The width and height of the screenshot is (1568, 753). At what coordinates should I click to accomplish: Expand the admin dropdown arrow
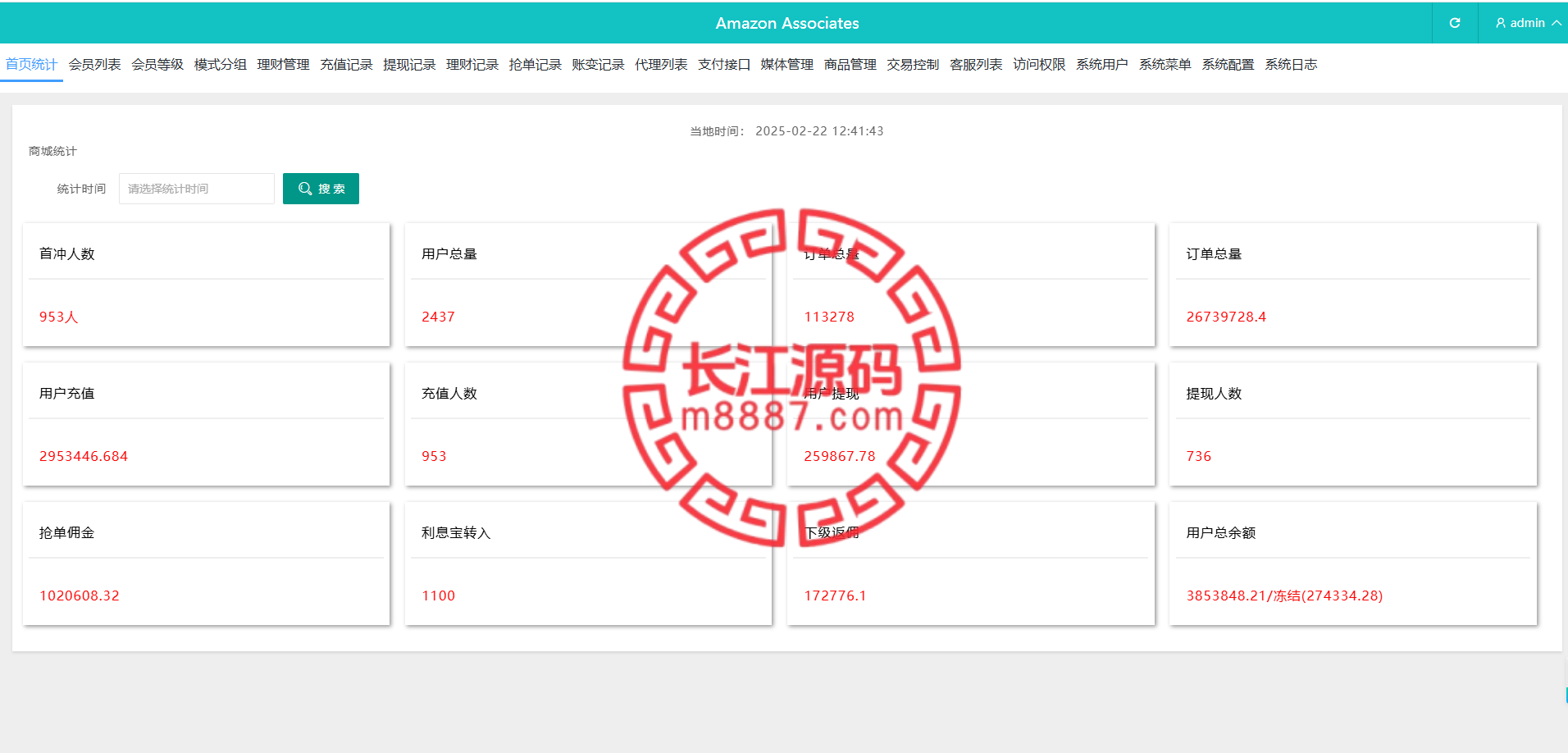point(1557,23)
